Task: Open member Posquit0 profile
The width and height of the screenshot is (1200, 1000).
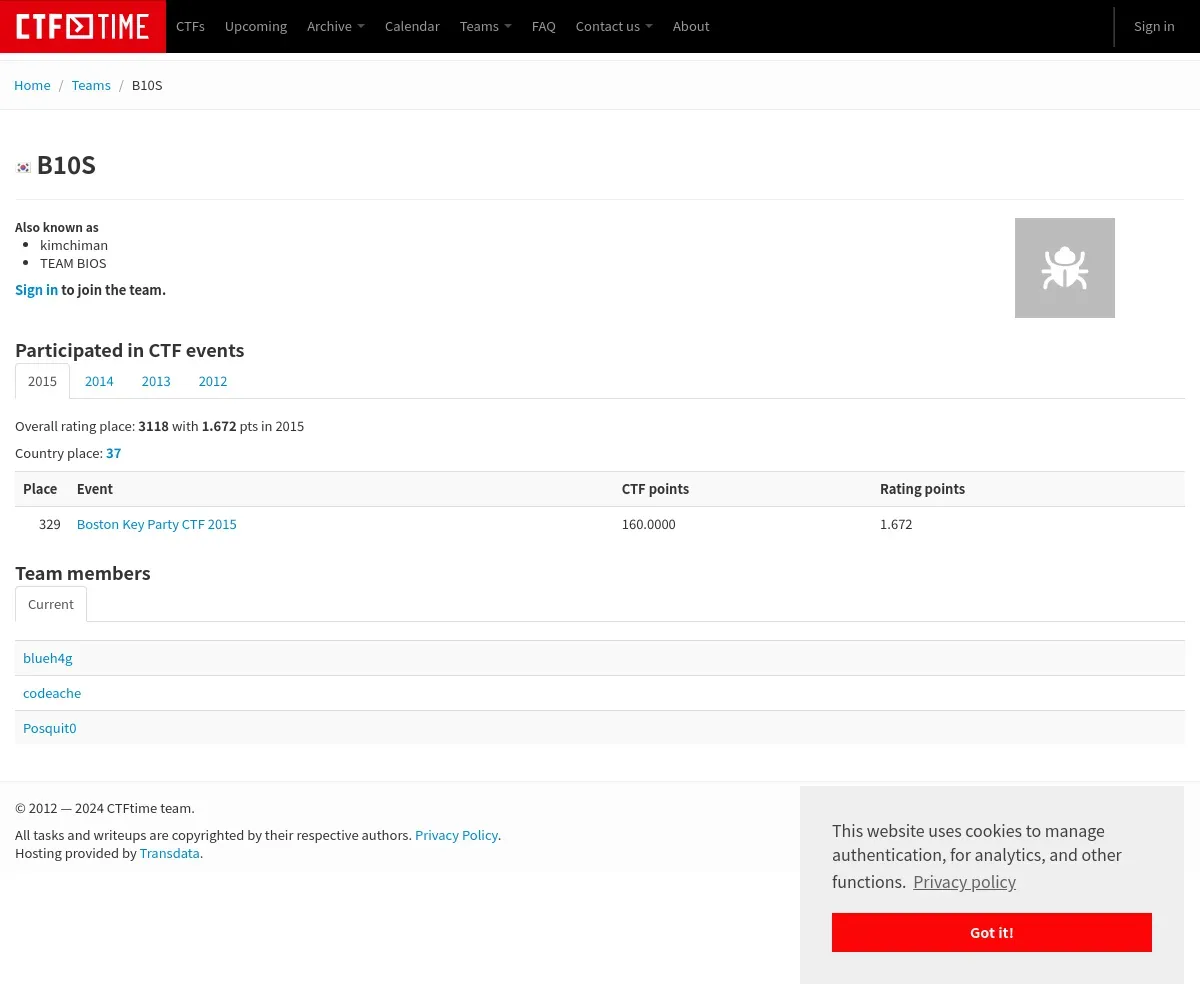Action: tap(50, 728)
